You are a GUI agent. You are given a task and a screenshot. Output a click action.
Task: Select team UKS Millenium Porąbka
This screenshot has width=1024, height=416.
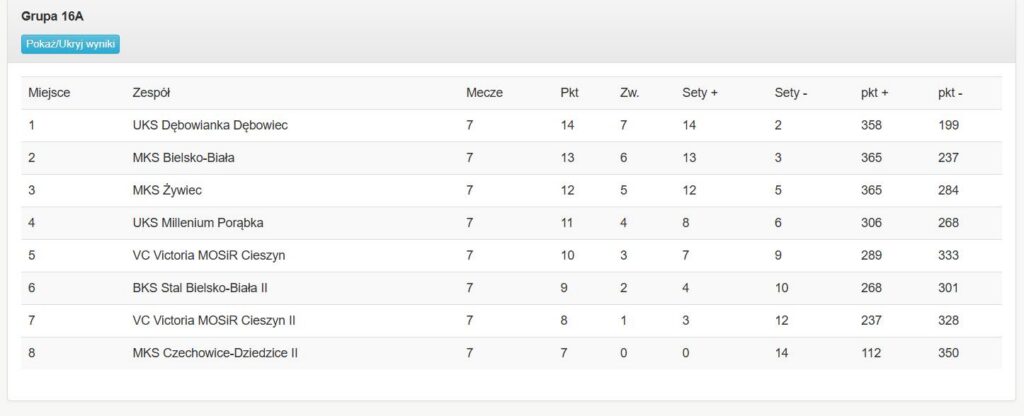[198, 223]
